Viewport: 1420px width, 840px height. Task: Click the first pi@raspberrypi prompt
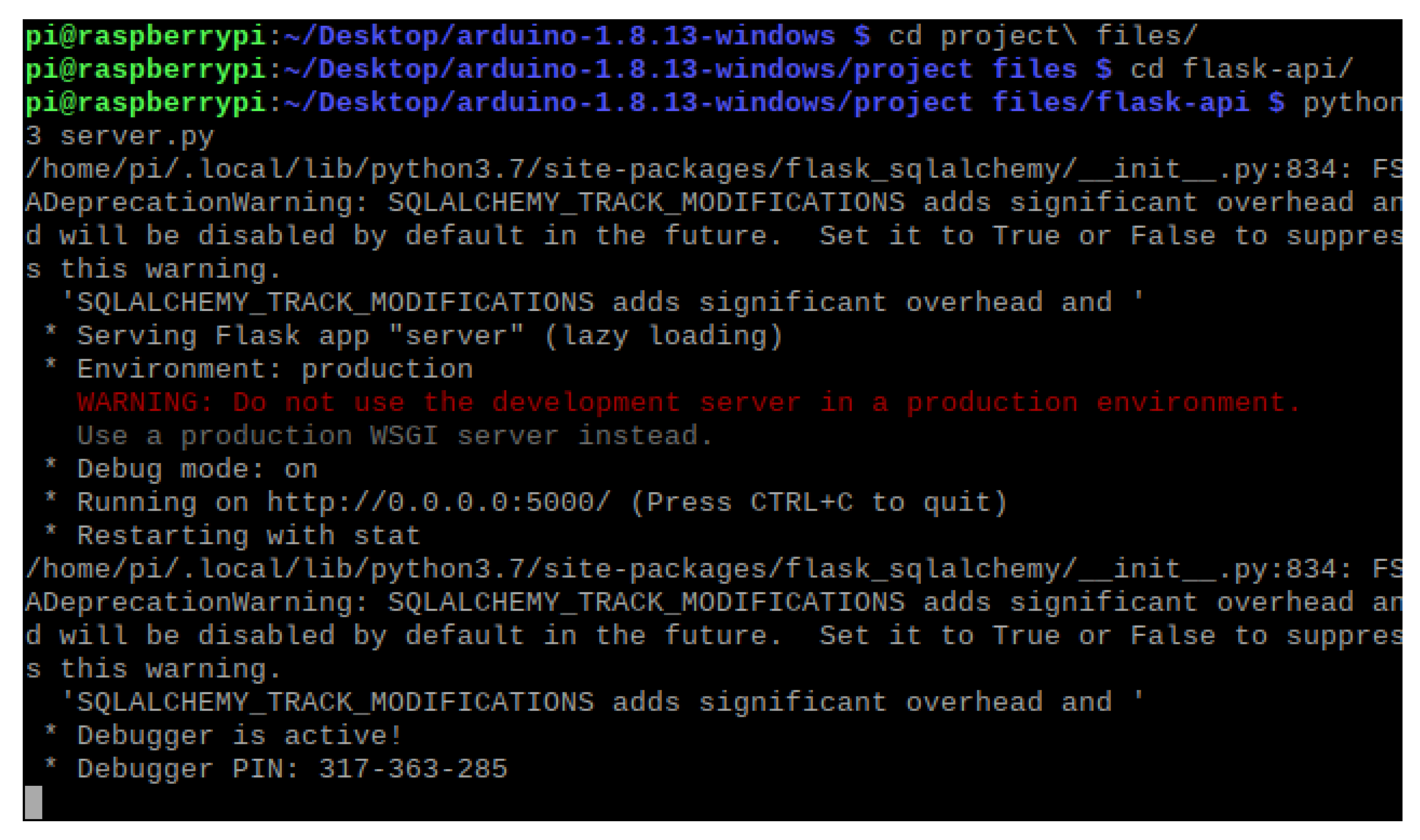[146, 36]
